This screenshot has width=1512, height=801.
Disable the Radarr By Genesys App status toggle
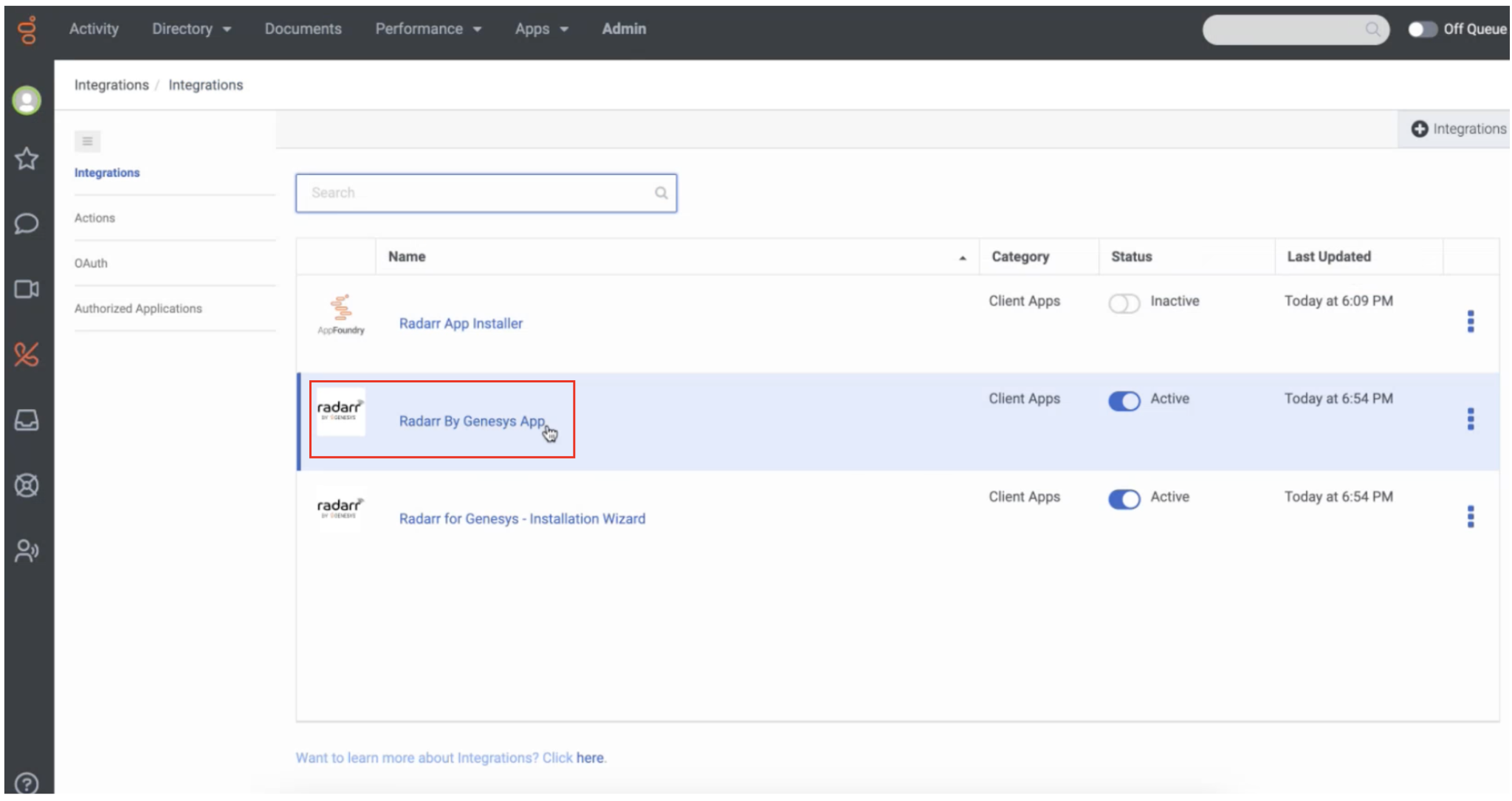(x=1124, y=401)
